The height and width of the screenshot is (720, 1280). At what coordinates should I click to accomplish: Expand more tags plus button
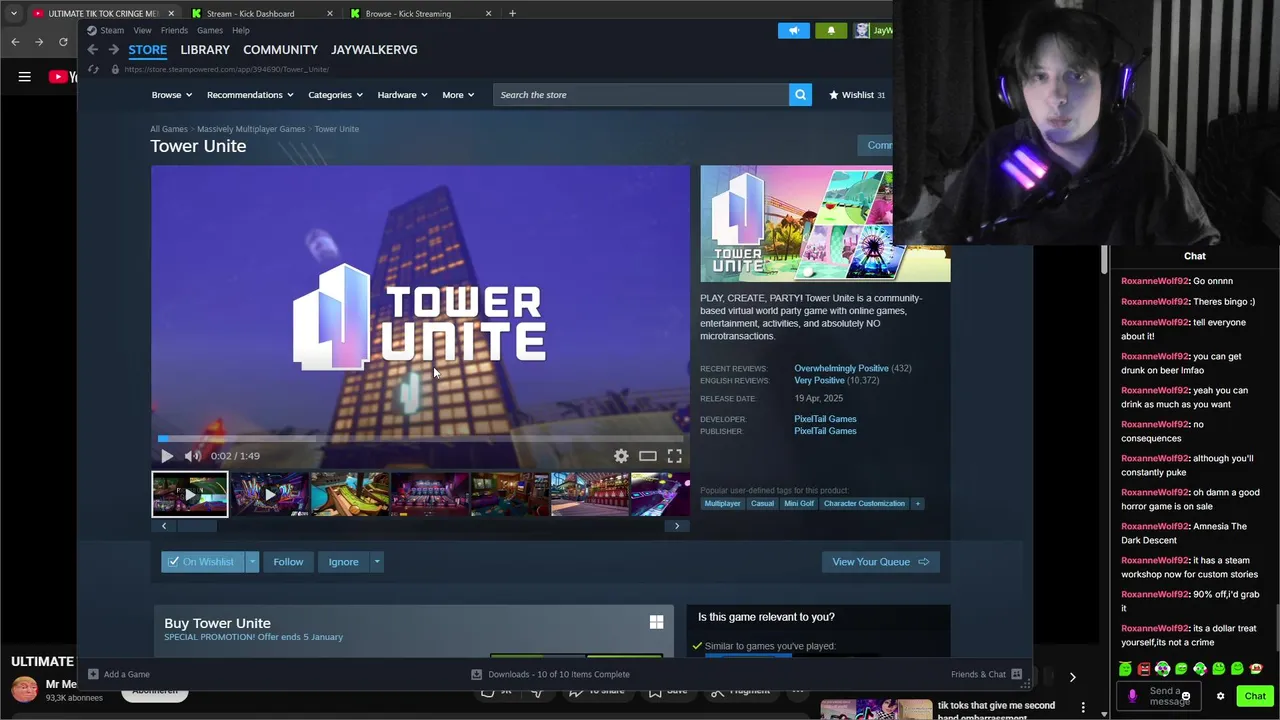[x=917, y=504]
